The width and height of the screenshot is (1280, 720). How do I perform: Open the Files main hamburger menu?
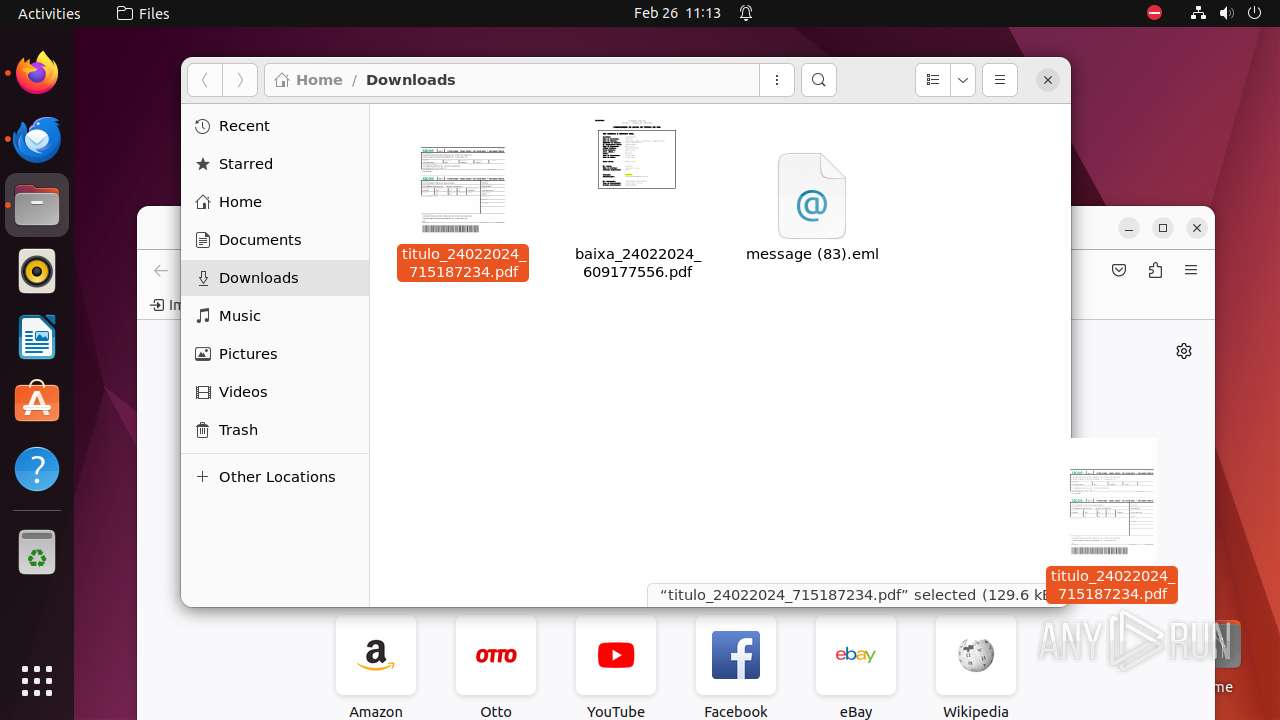1000,80
